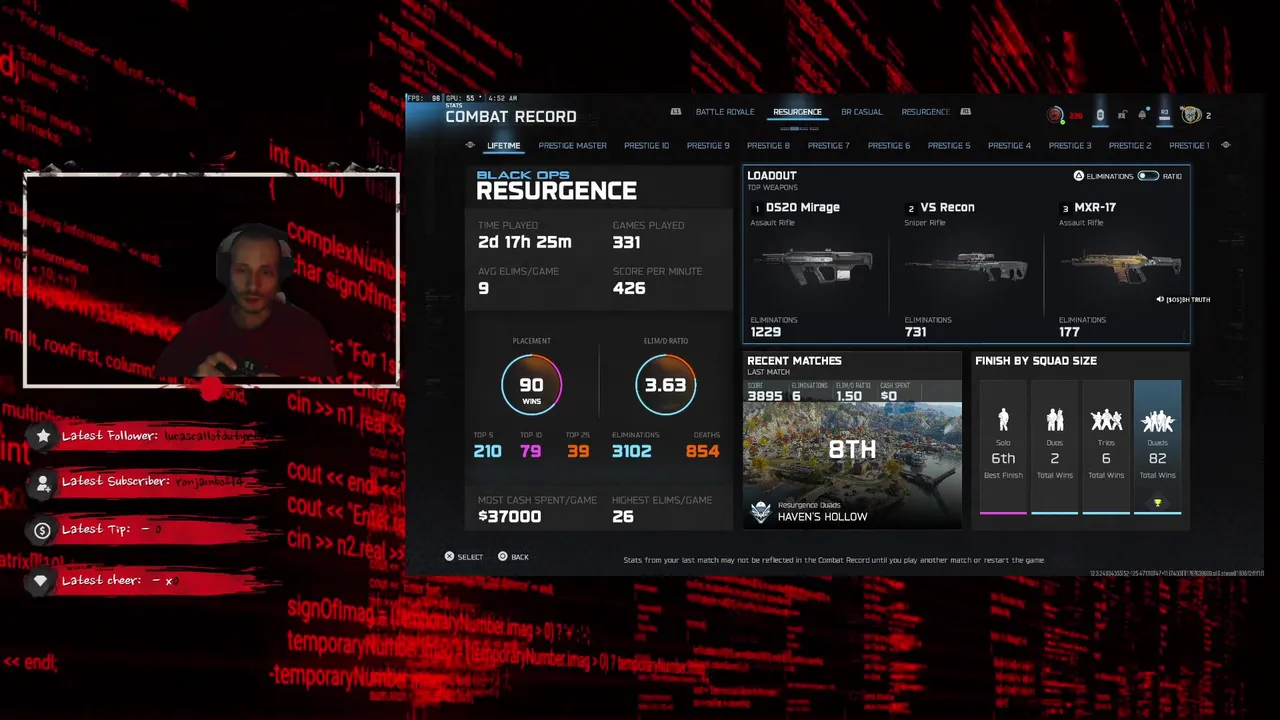Click the Solo squad size icon

coord(1003,420)
